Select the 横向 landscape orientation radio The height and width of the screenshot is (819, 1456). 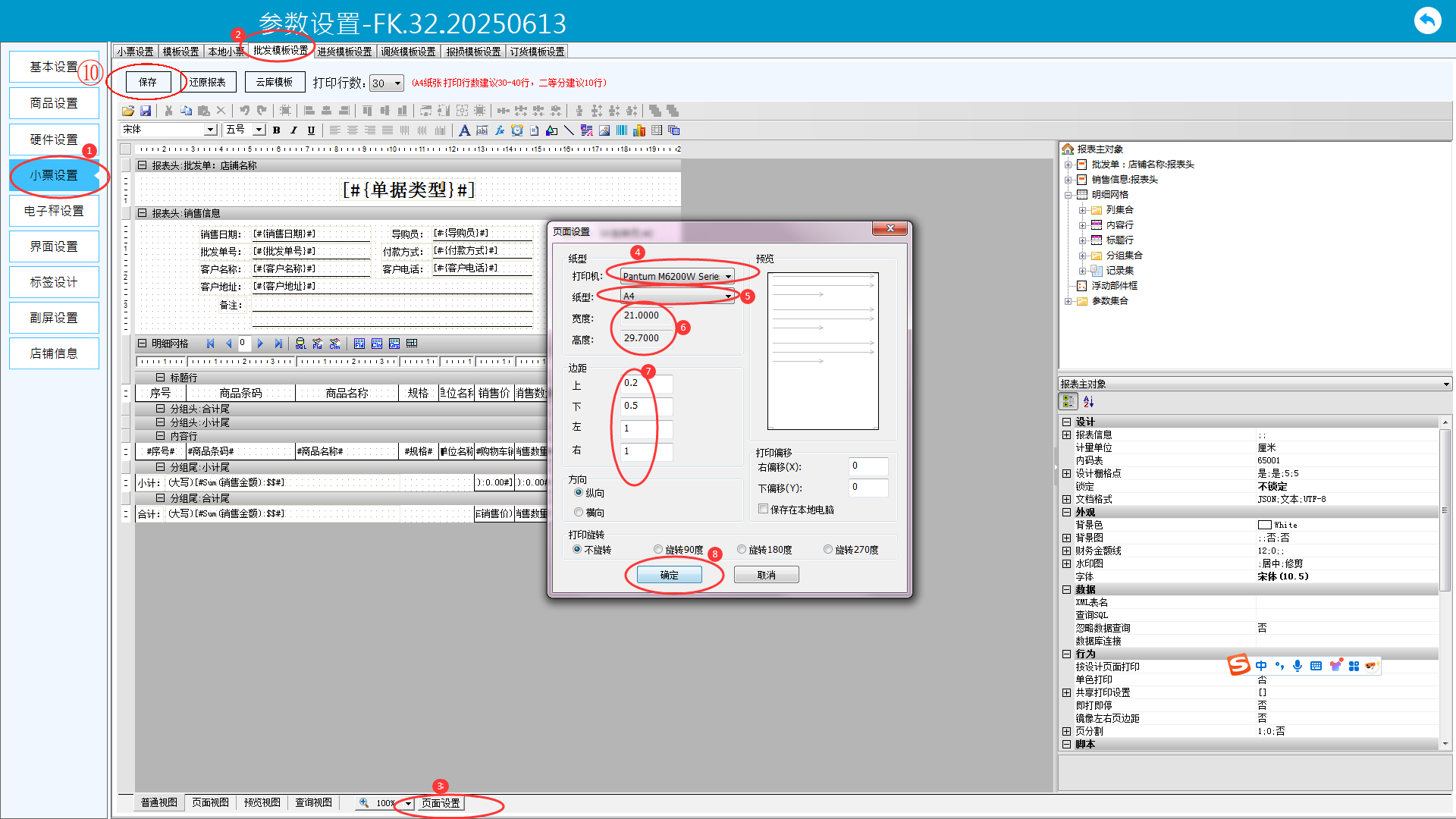579,513
